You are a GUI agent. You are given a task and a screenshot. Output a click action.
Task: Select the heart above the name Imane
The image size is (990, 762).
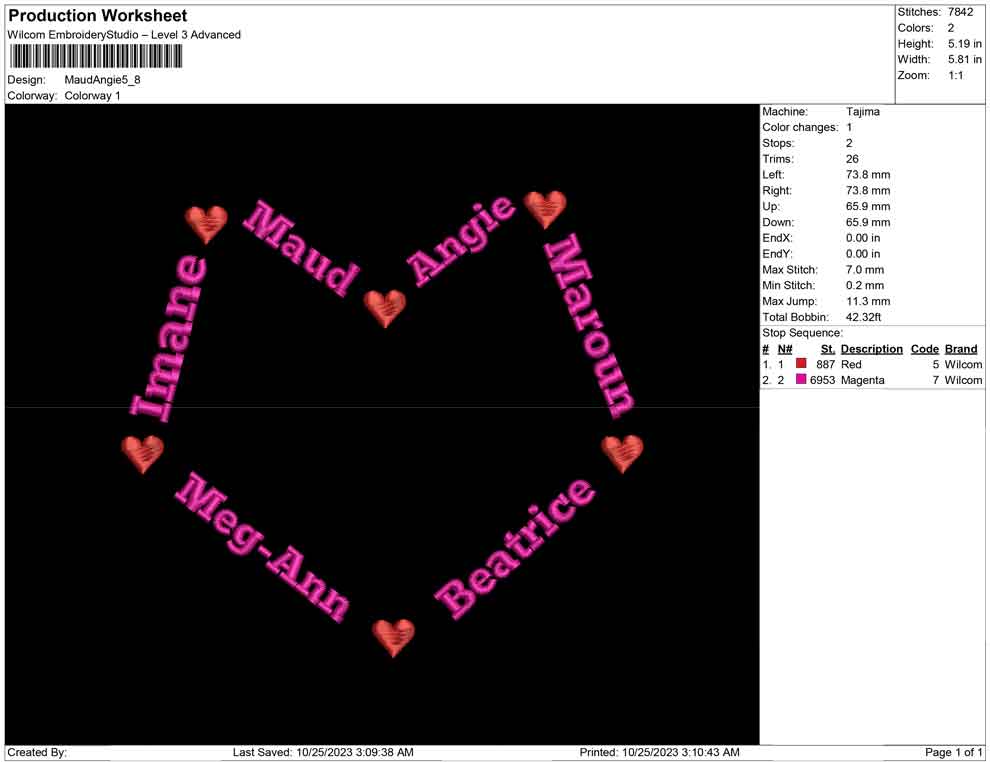(x=207, y=224)
